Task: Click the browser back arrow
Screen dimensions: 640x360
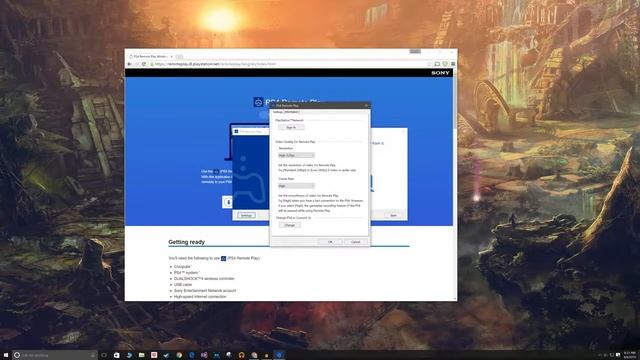Action: [129, 64]
